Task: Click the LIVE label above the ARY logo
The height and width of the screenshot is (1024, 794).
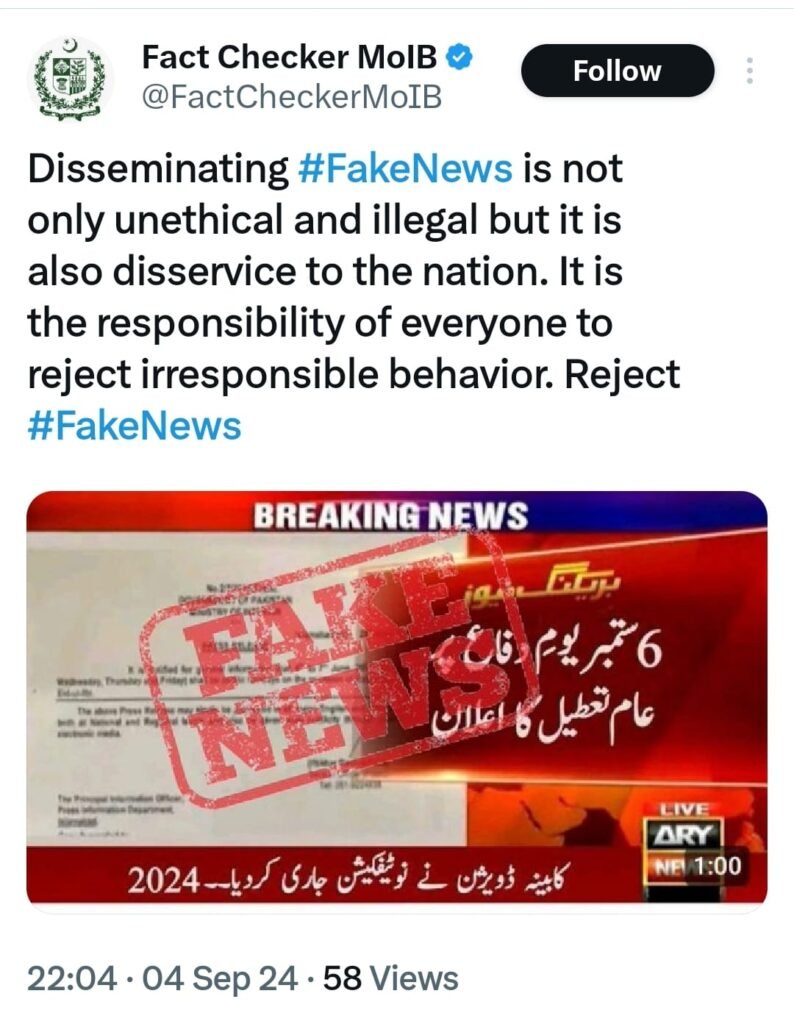Action: coord(684,810)
